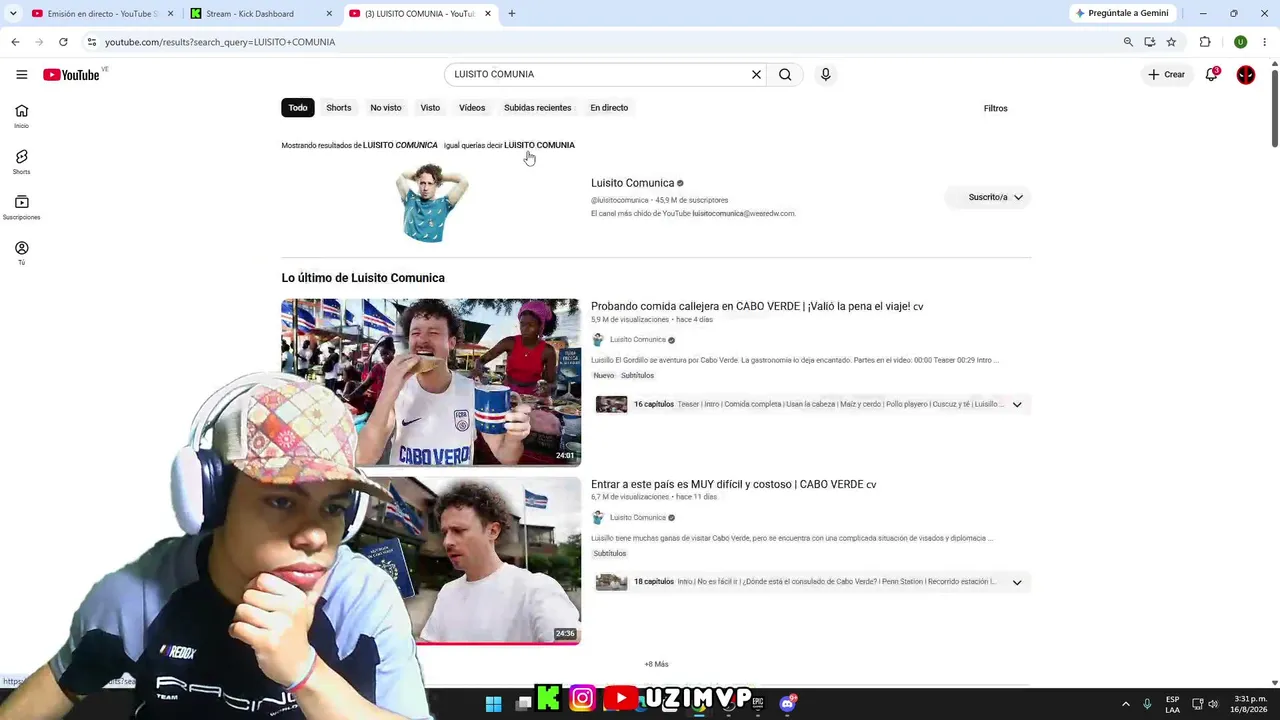1280x720 pixels.
Task: Open the browser zoom control icon
Action: click(1128, 42)
